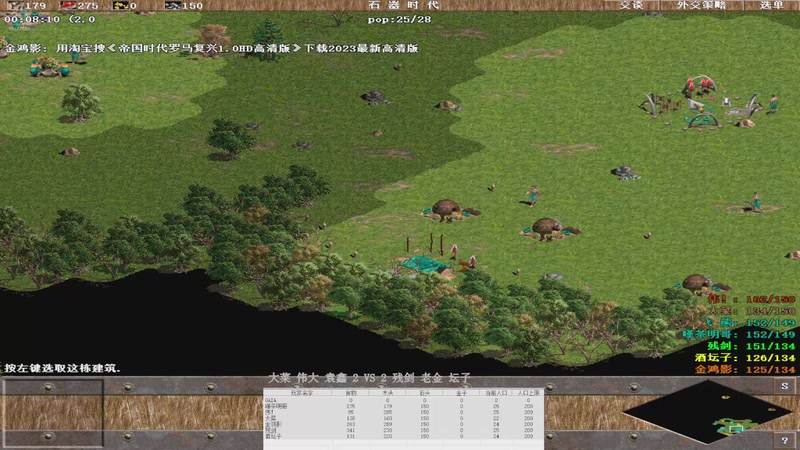Click the gray stone mine below town center
Viewport: 800px width, 450px height.
[x=626, y=173]
